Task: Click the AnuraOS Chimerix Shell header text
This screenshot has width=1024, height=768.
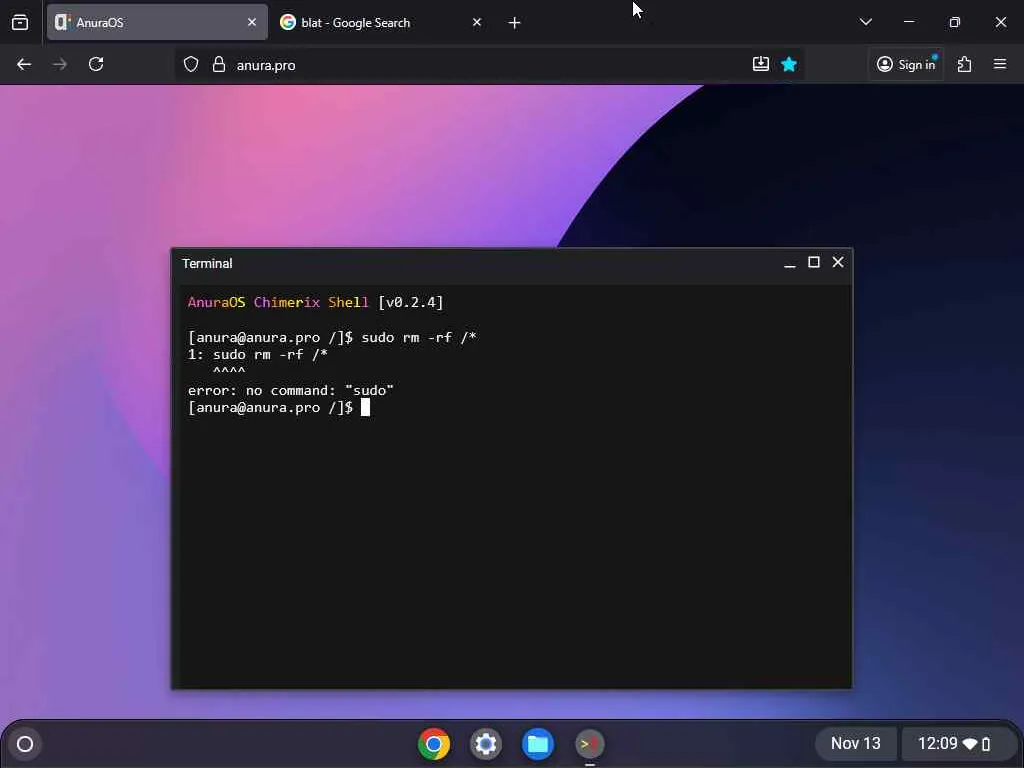Action: pyautogui.click(x=315, y=302)
